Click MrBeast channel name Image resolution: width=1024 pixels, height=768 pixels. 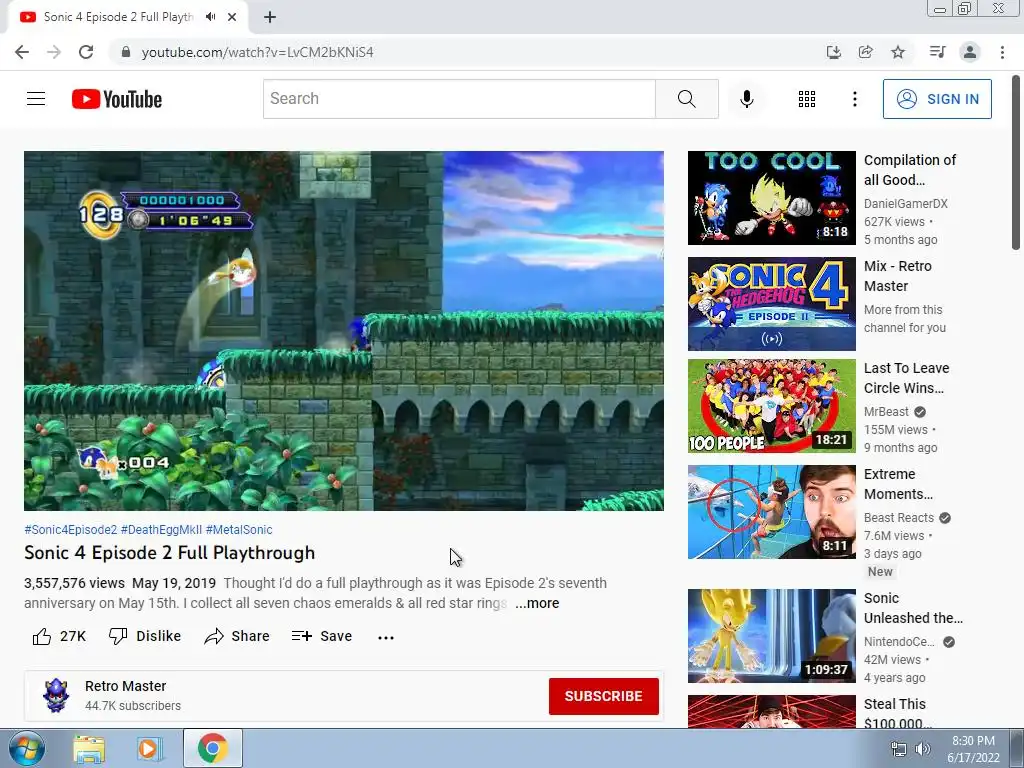click(x=886, y=411)
